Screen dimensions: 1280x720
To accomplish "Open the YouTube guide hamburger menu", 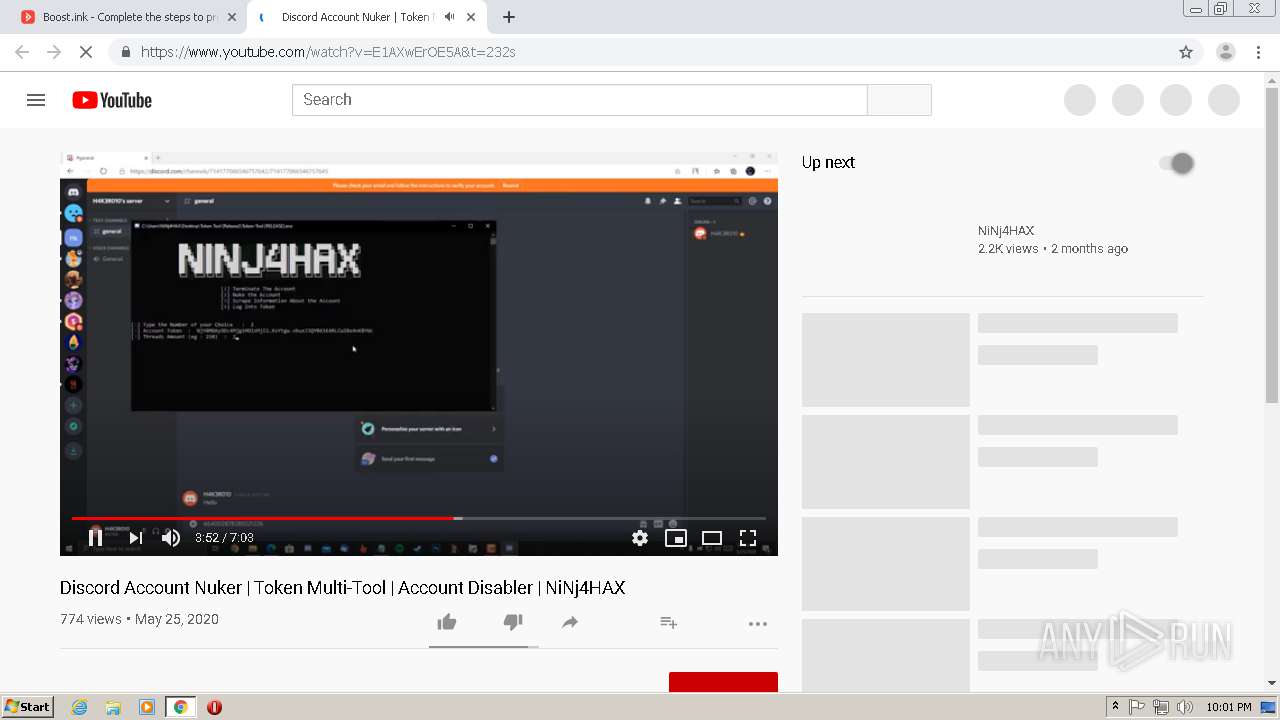I will click(36, 100).
